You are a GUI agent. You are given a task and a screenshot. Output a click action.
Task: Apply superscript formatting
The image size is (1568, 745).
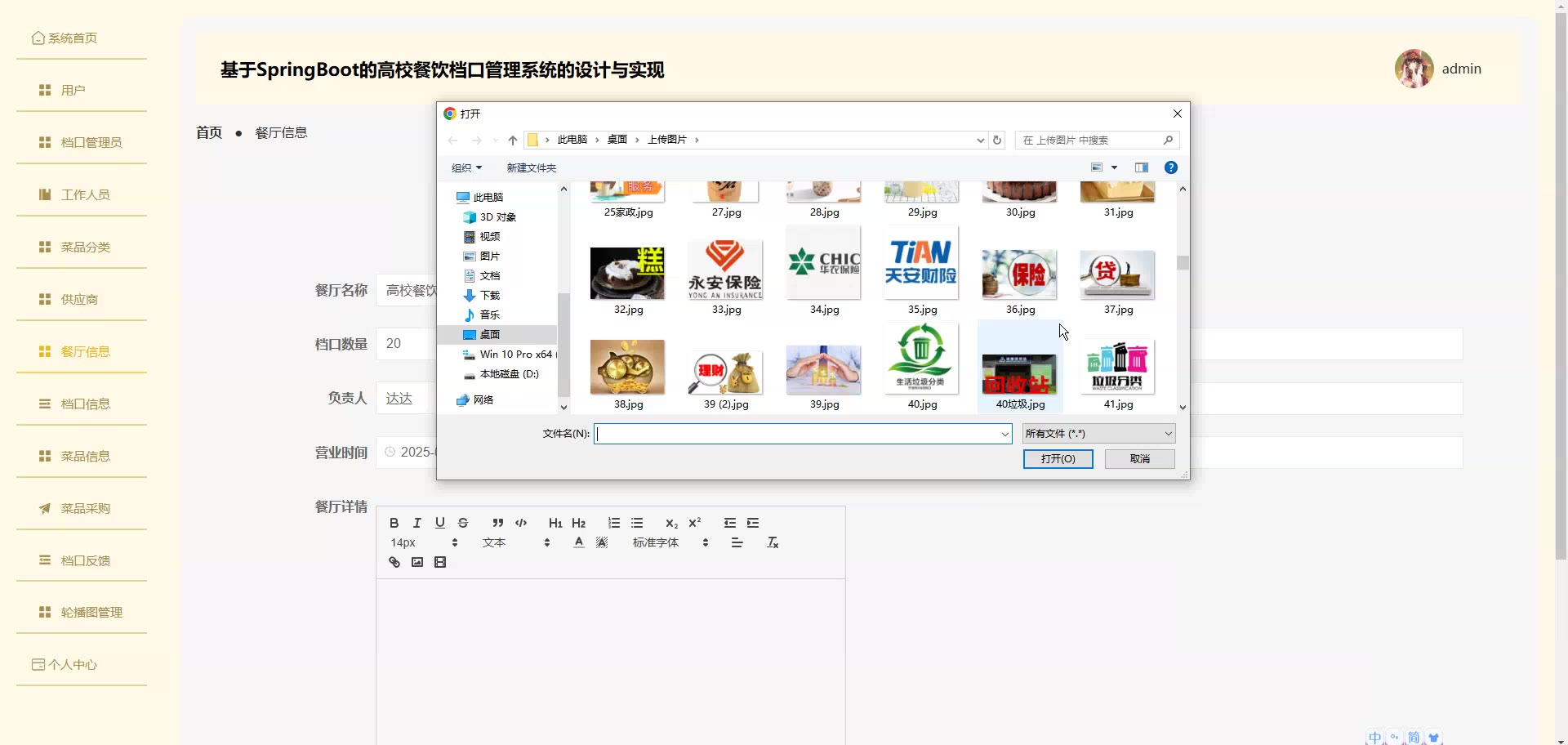point(695,523)
